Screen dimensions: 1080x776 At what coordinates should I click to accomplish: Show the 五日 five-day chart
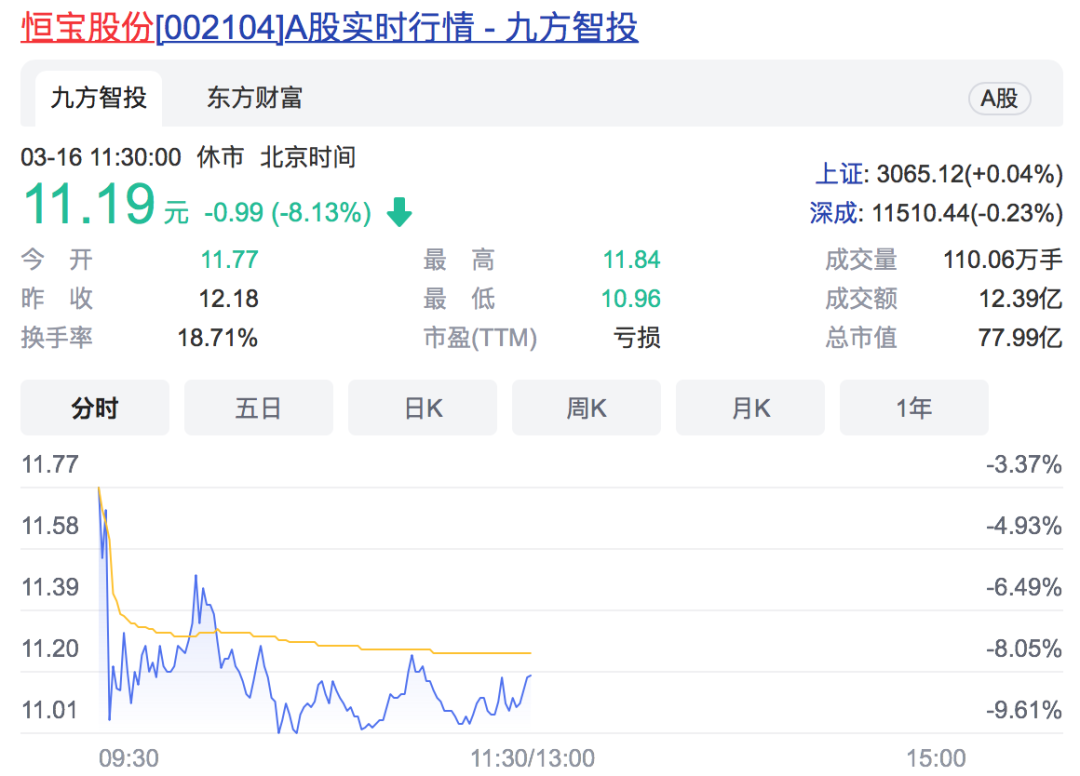[258, 408]
